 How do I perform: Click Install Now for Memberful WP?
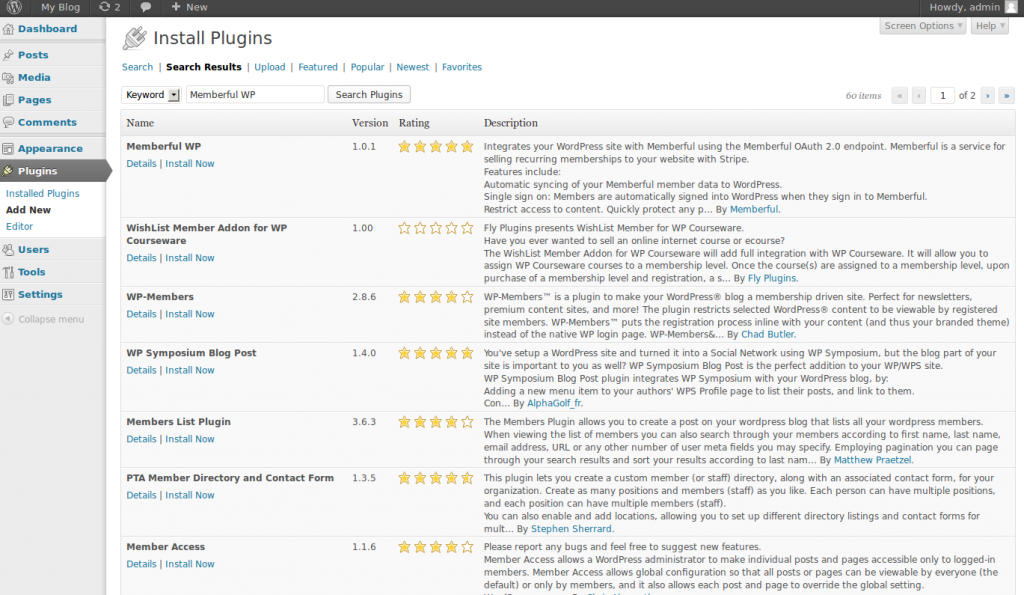coord(190,164)
